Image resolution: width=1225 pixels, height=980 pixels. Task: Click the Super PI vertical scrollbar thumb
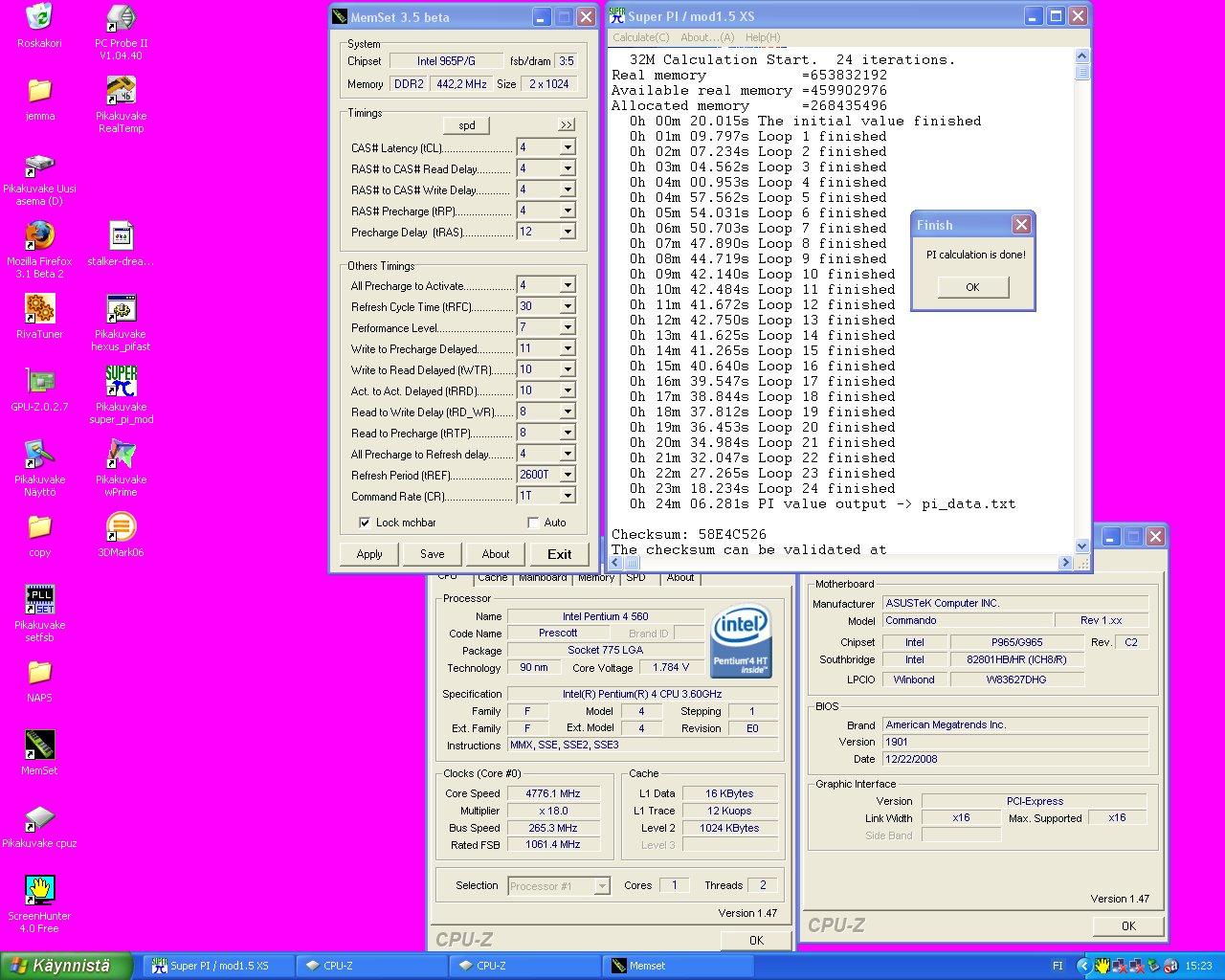pos(1082,72)
